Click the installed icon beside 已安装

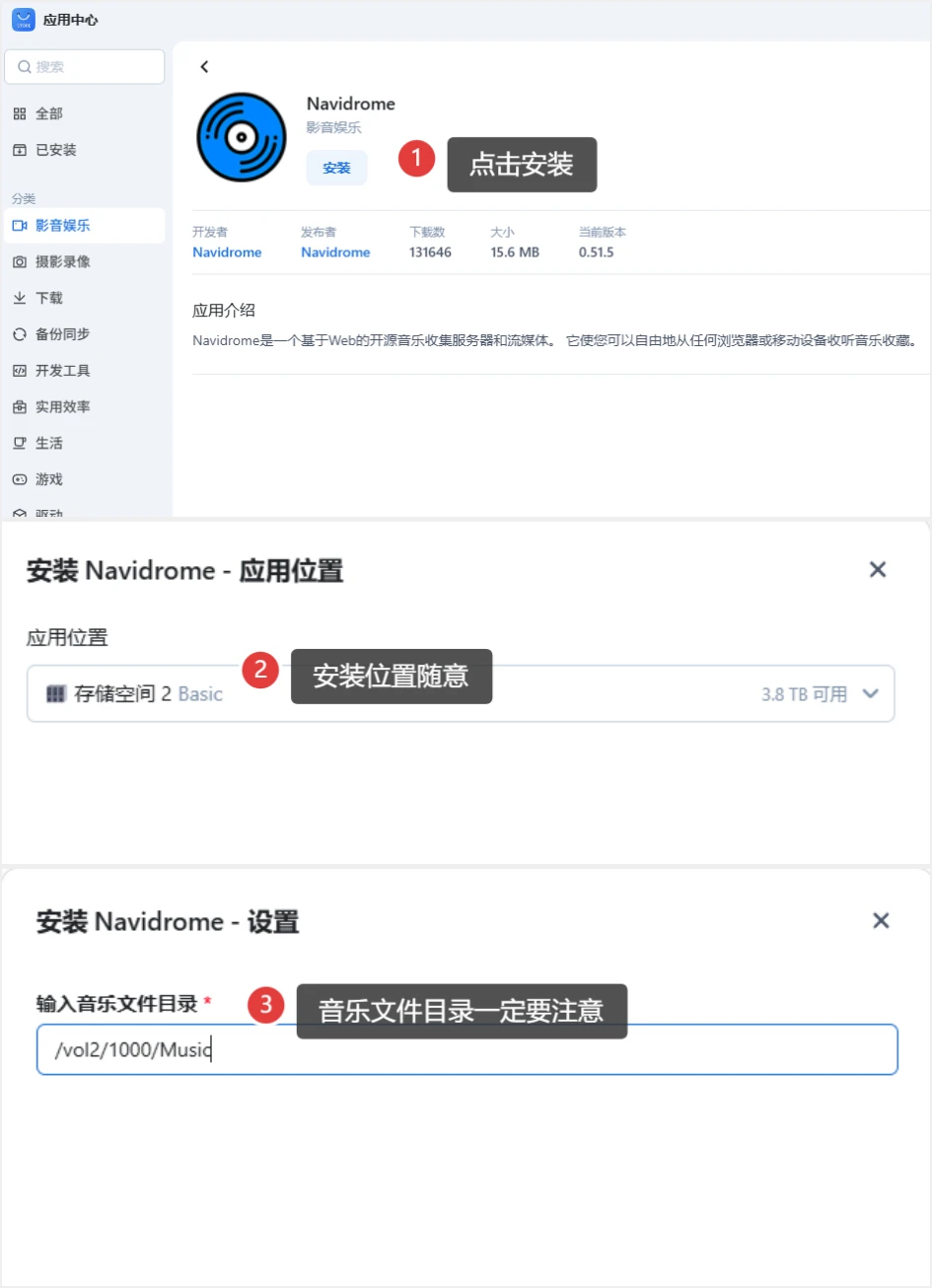[x=20, y=150]
